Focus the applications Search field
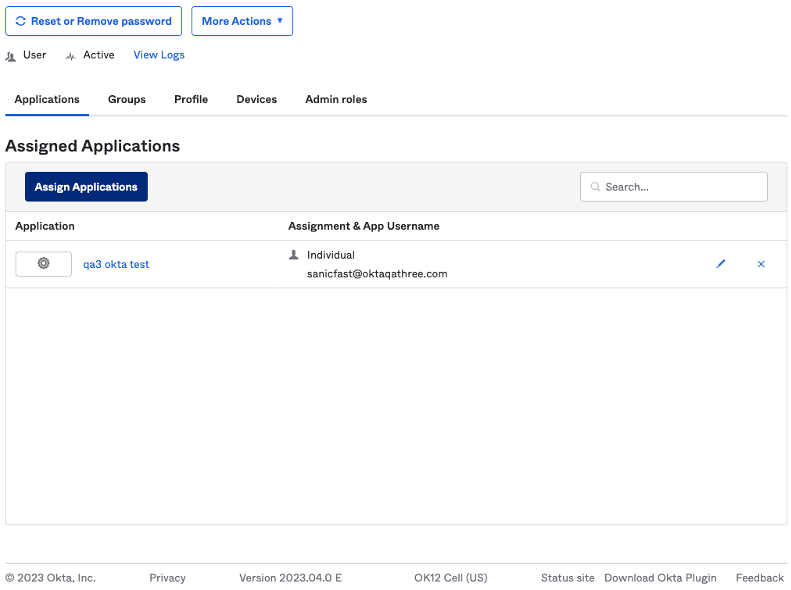Screen dimensions: 791x590 [x=682, y=187]
